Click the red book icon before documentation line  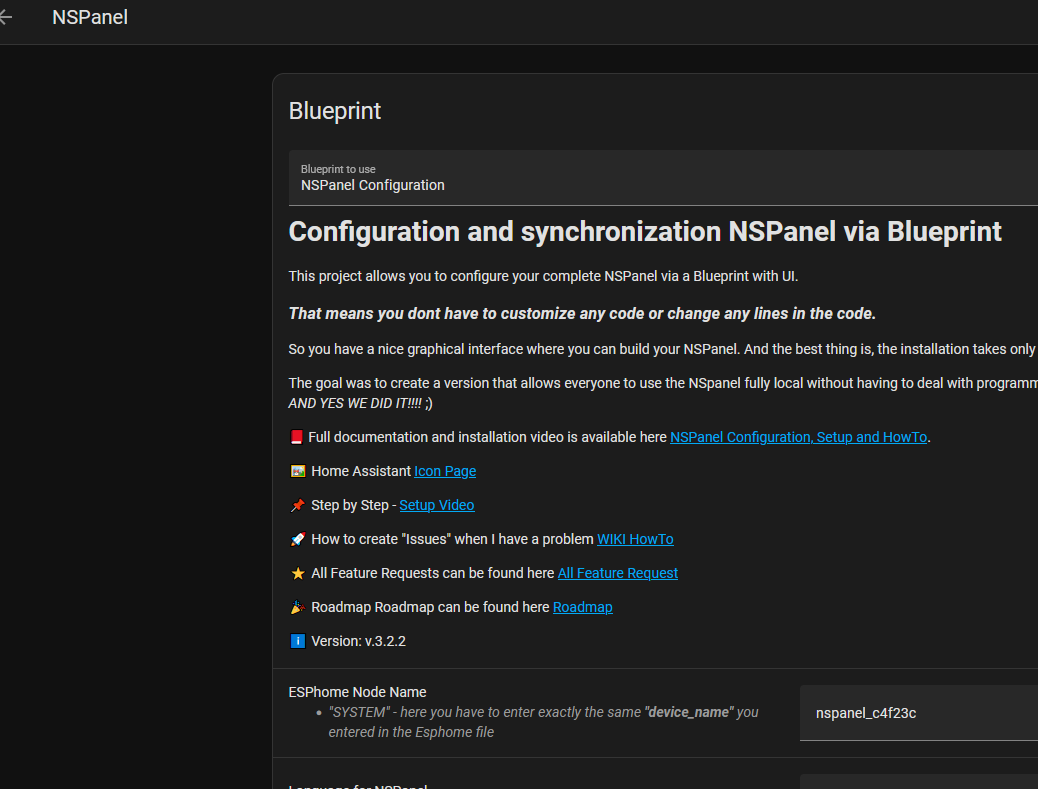pos(297,436)
